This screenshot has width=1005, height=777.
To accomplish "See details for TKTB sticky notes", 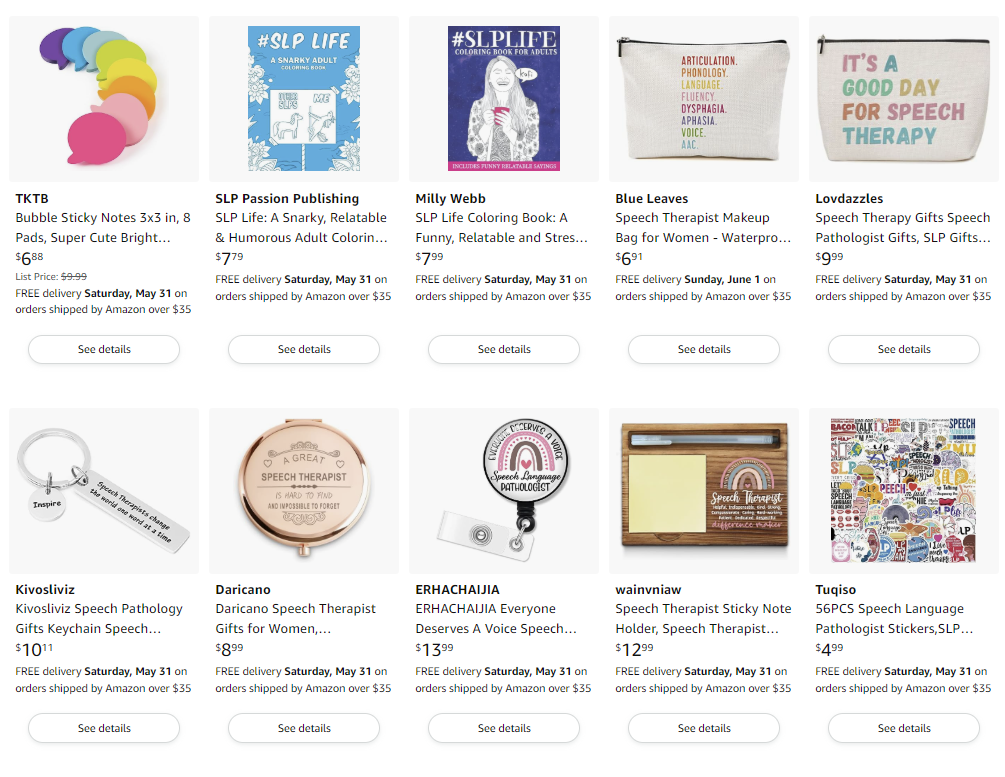I will click(x=104, y=349).
